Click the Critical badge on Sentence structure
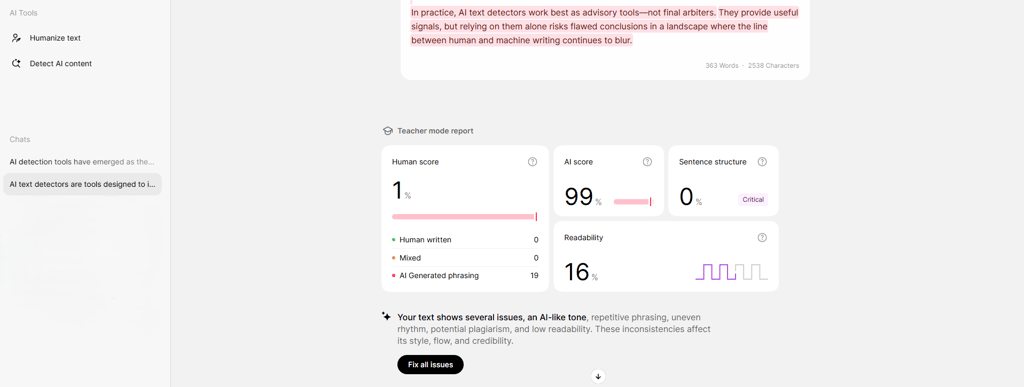Image resolution: width=1024 pixels, height=387 pixels. [x=753, y=200]
